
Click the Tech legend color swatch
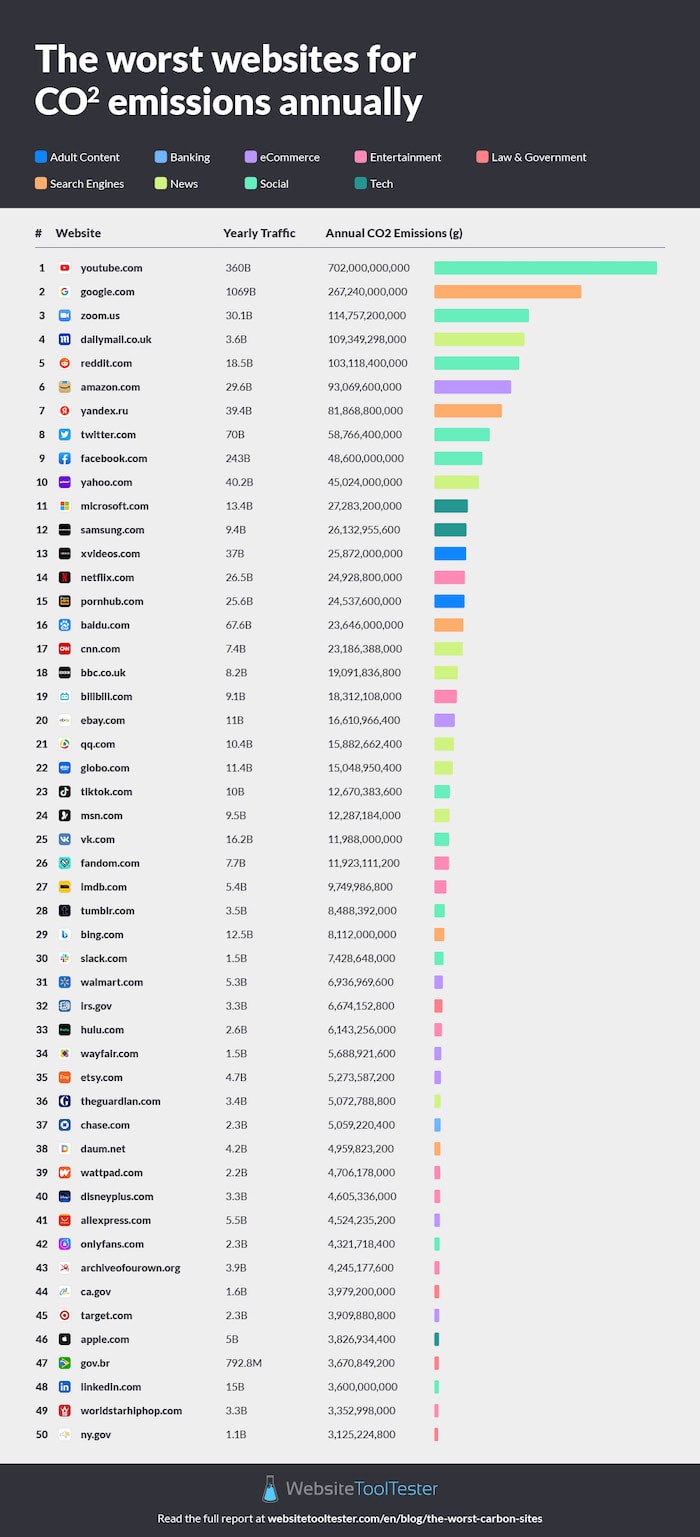click(359, 184)
